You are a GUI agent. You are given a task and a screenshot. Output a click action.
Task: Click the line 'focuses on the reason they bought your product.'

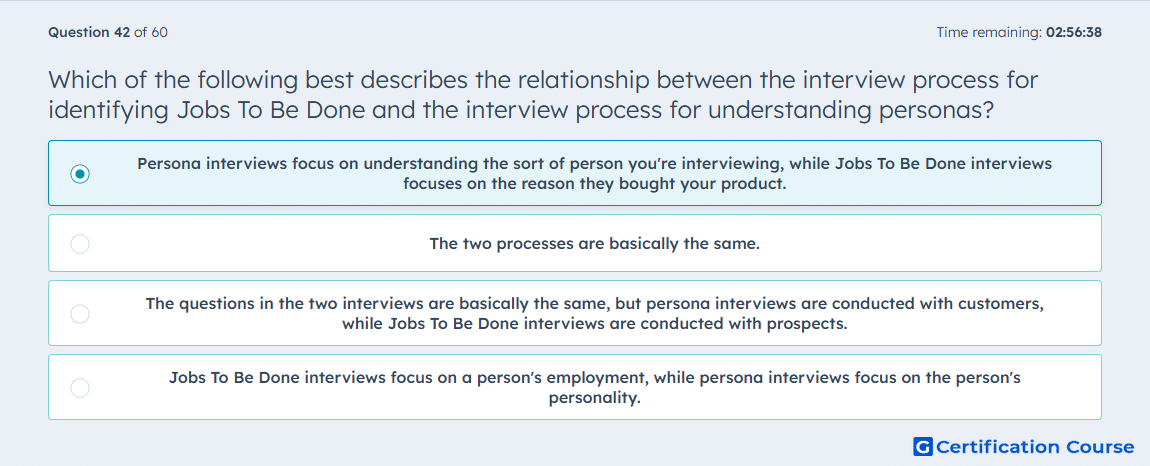coord(594,183)
